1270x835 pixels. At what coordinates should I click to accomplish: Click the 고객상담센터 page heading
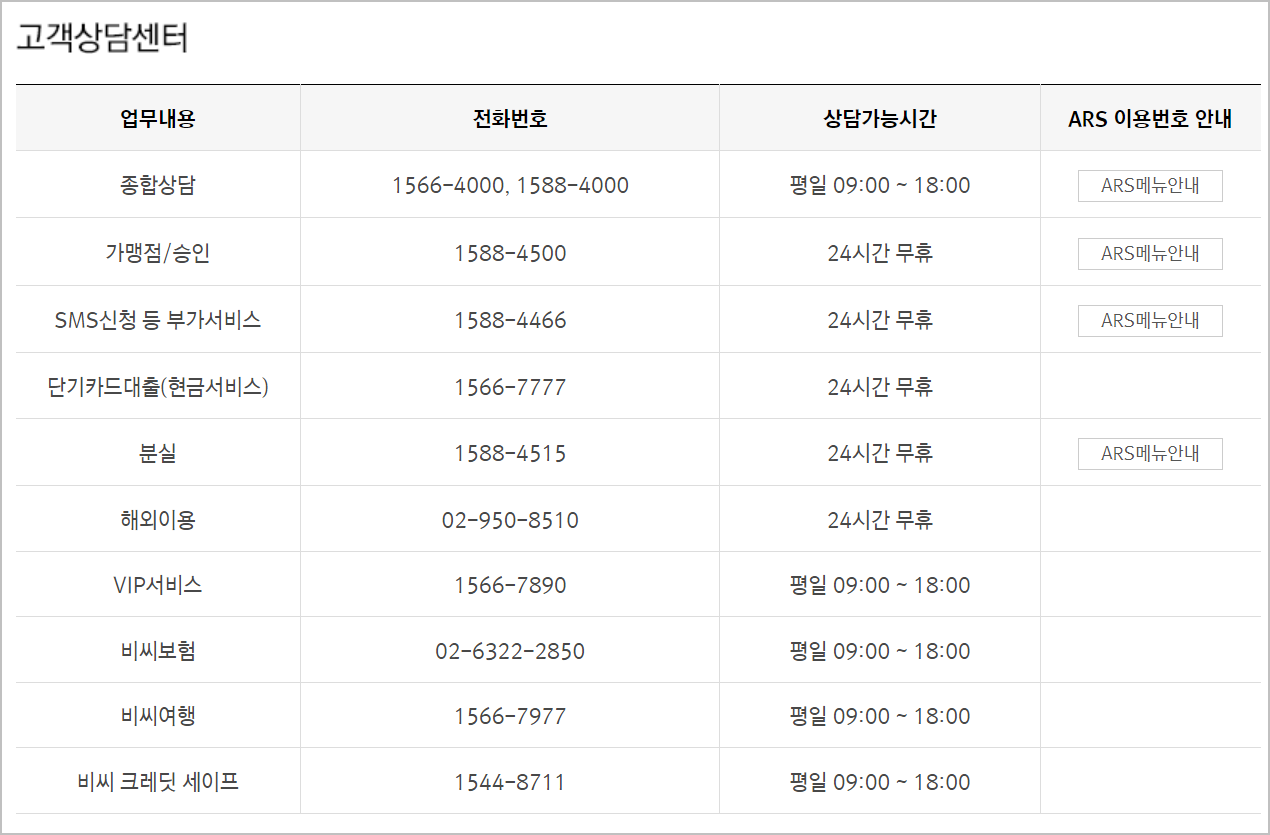coord(102,38)
